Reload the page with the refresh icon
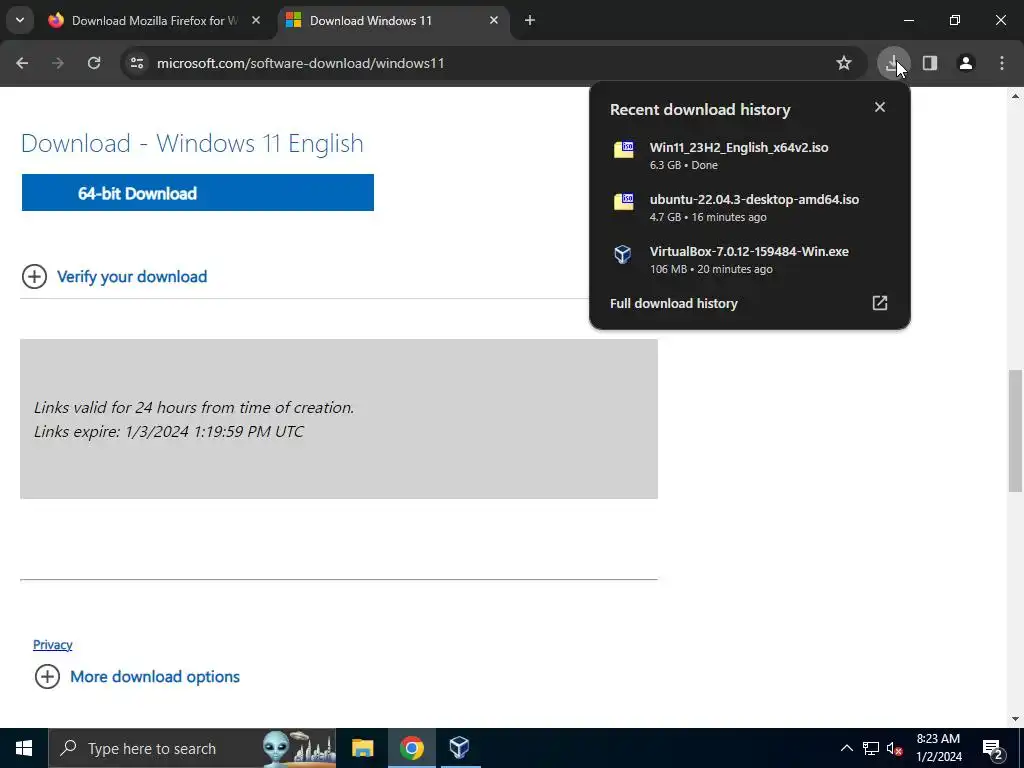The height and width of the screenshot is (768, 1024). pos(94,63)
